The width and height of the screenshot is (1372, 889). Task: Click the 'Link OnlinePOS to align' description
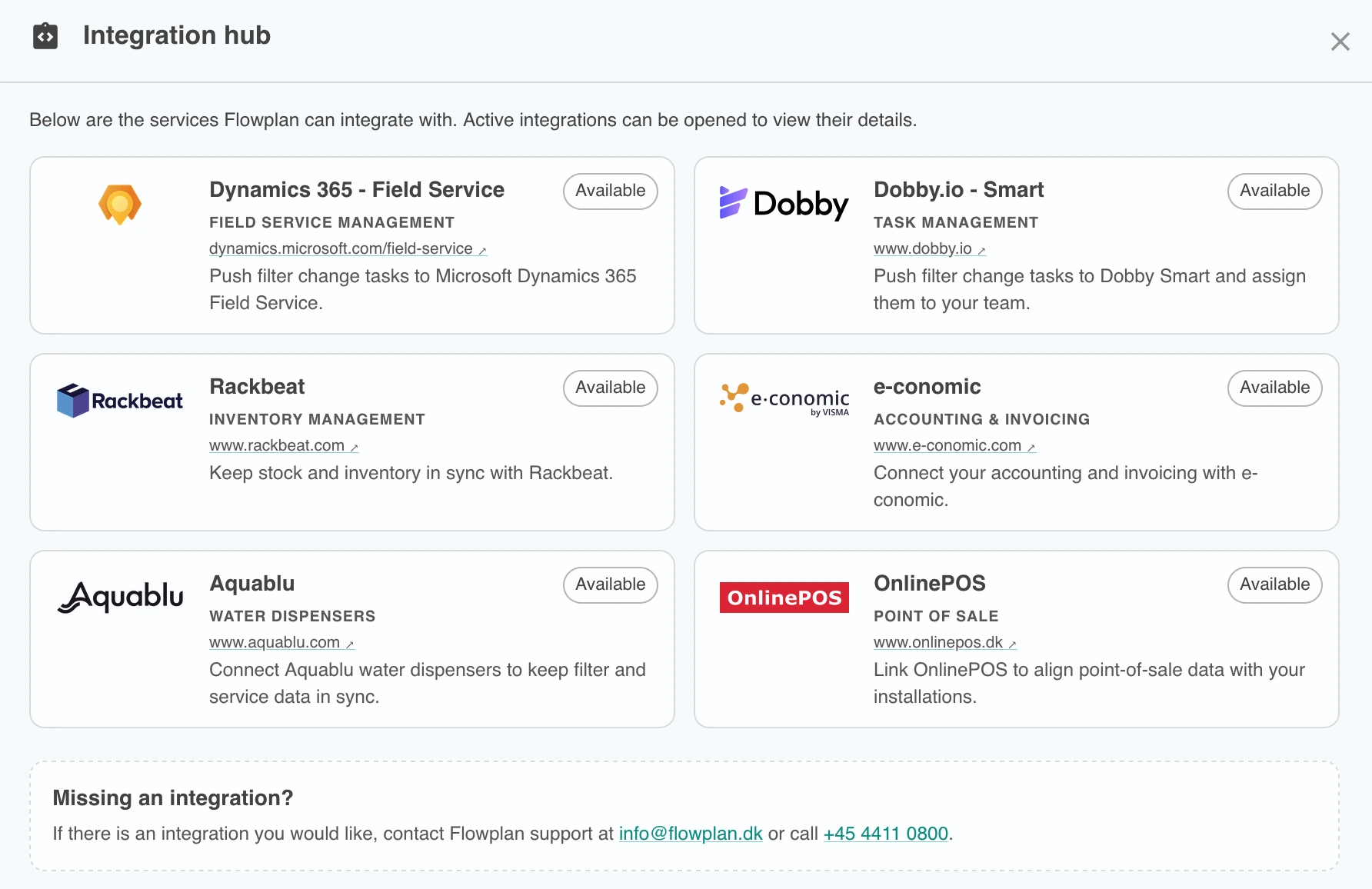tap(1089, 683)
